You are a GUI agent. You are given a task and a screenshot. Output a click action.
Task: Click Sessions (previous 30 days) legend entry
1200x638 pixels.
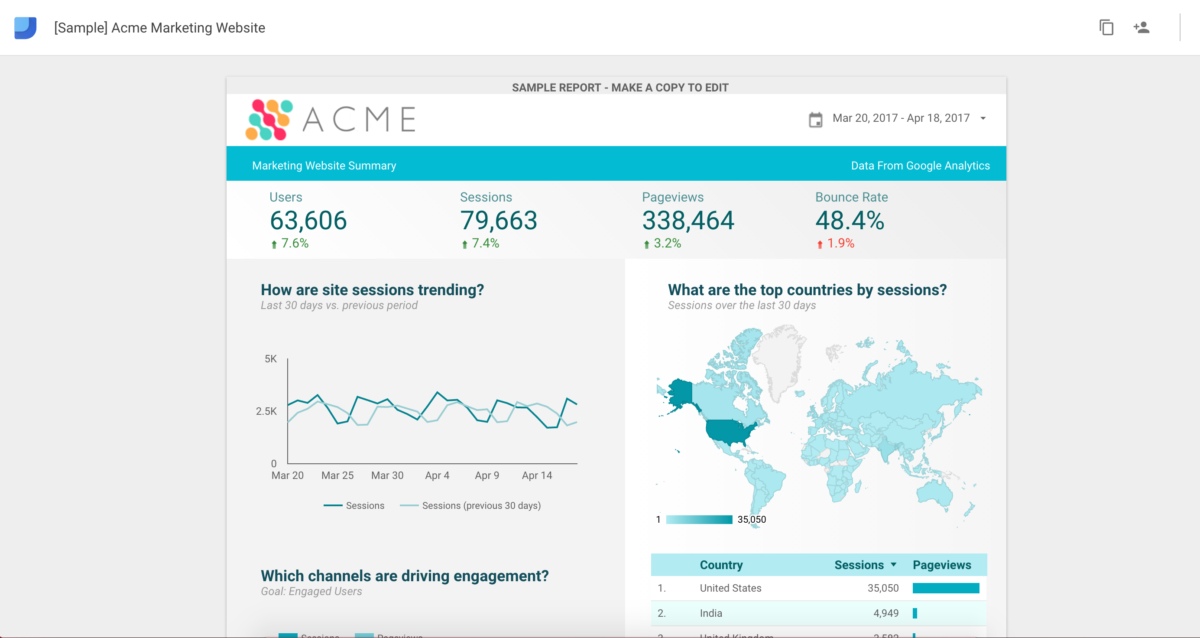[470, 506]
